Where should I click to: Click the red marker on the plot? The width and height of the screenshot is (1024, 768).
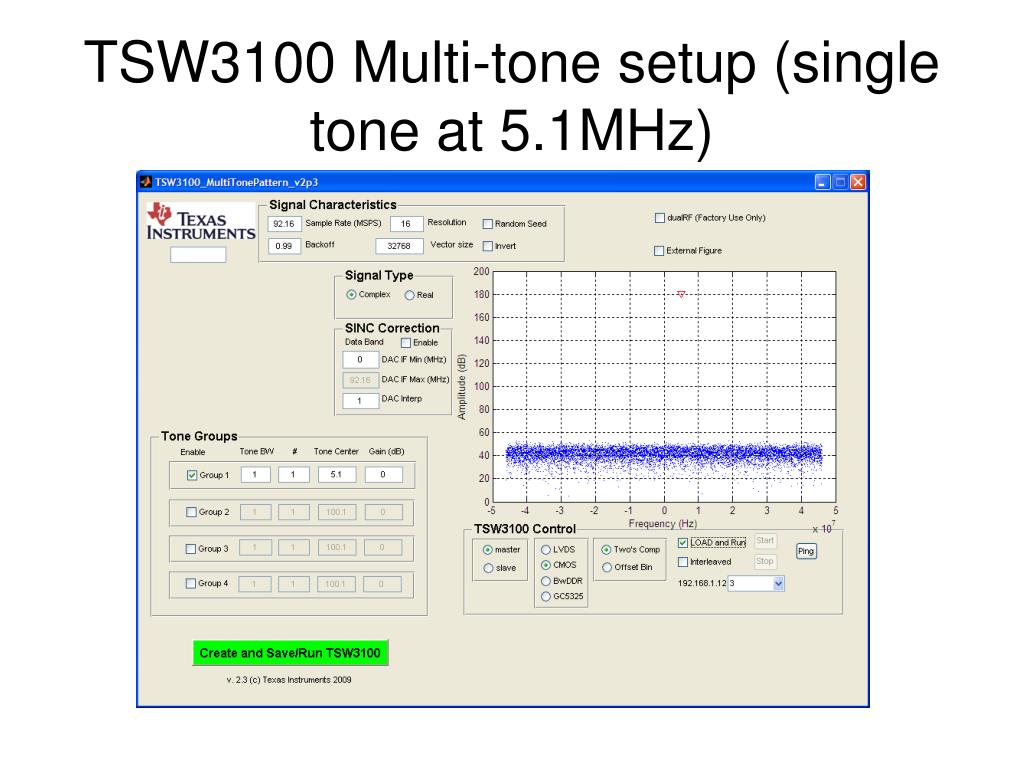pyautogui.click(x=681, y=295)
